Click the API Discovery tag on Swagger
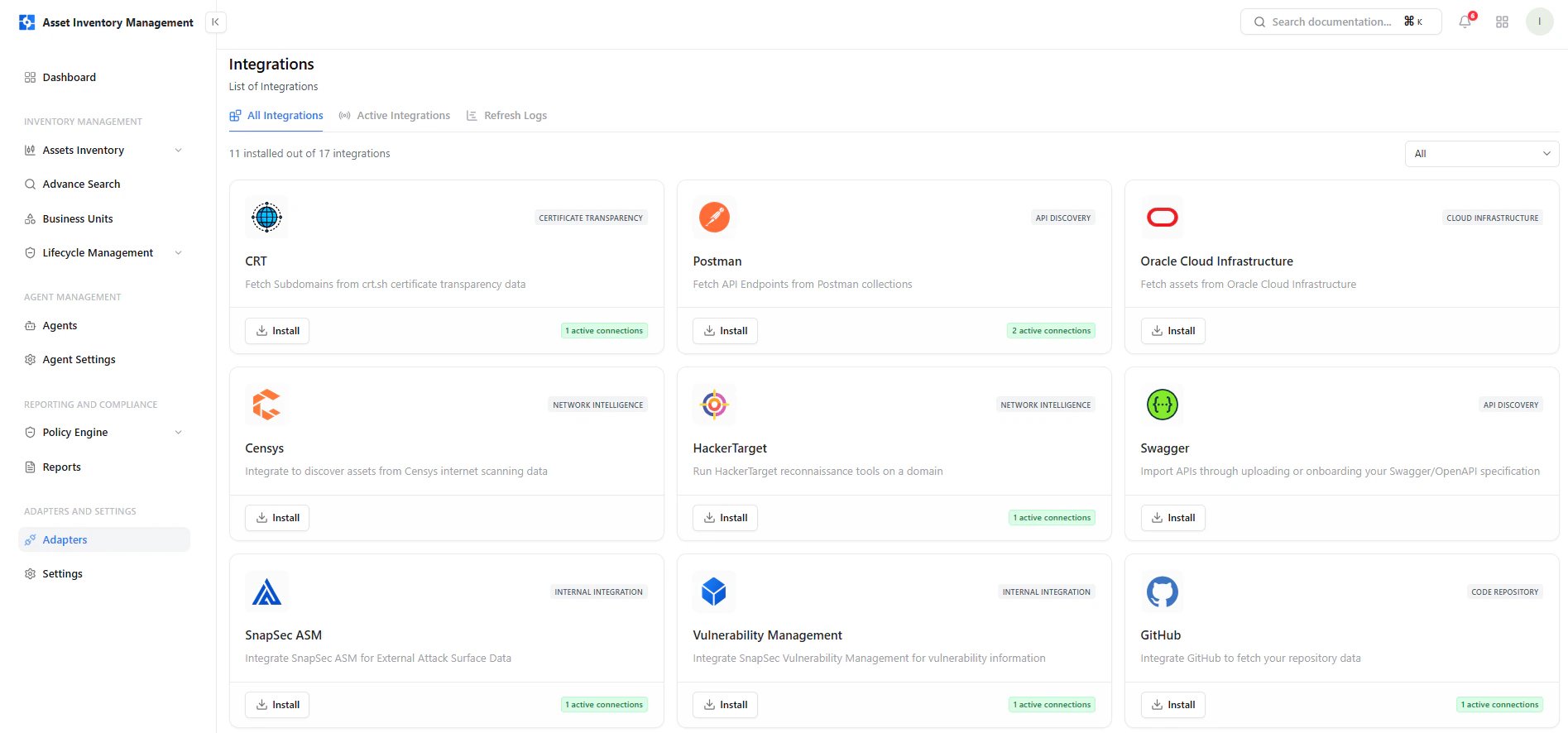The width and height of the screenshot is (1568, 733). click(x=1511, y=405)
